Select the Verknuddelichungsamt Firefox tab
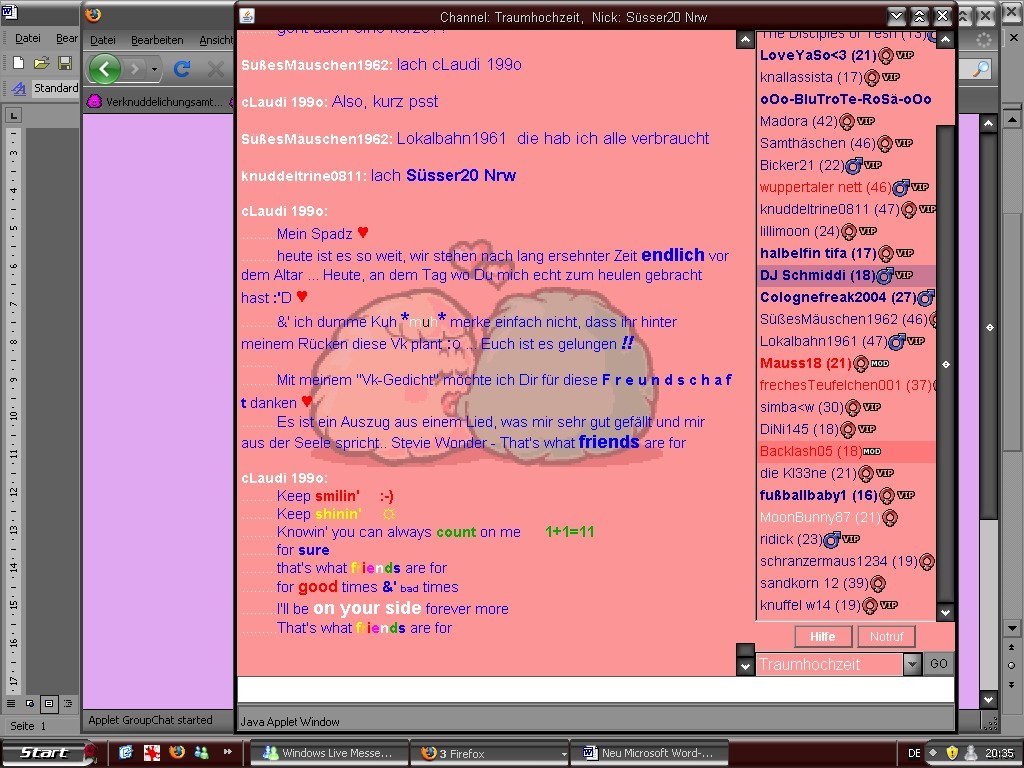Viewport: 1024px width, 768px height. pos(157,101)
